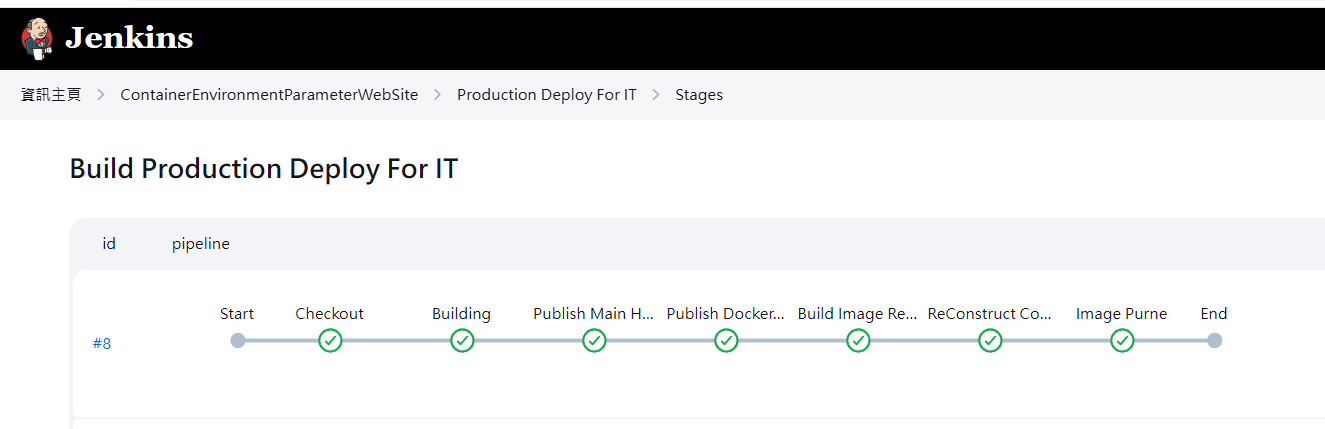The image size is (1325, 429).
Task: Select the Build Image Re... stage checkmark
Action: tap(858, 341)
